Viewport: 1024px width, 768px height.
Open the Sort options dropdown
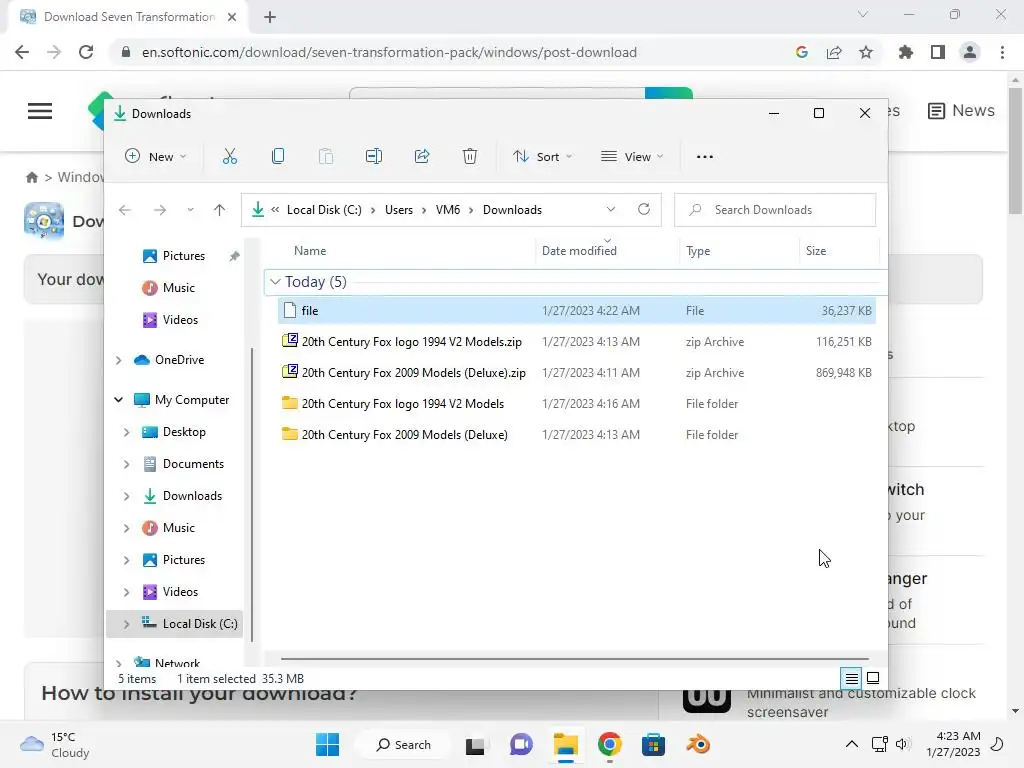[x=542, y=157]
